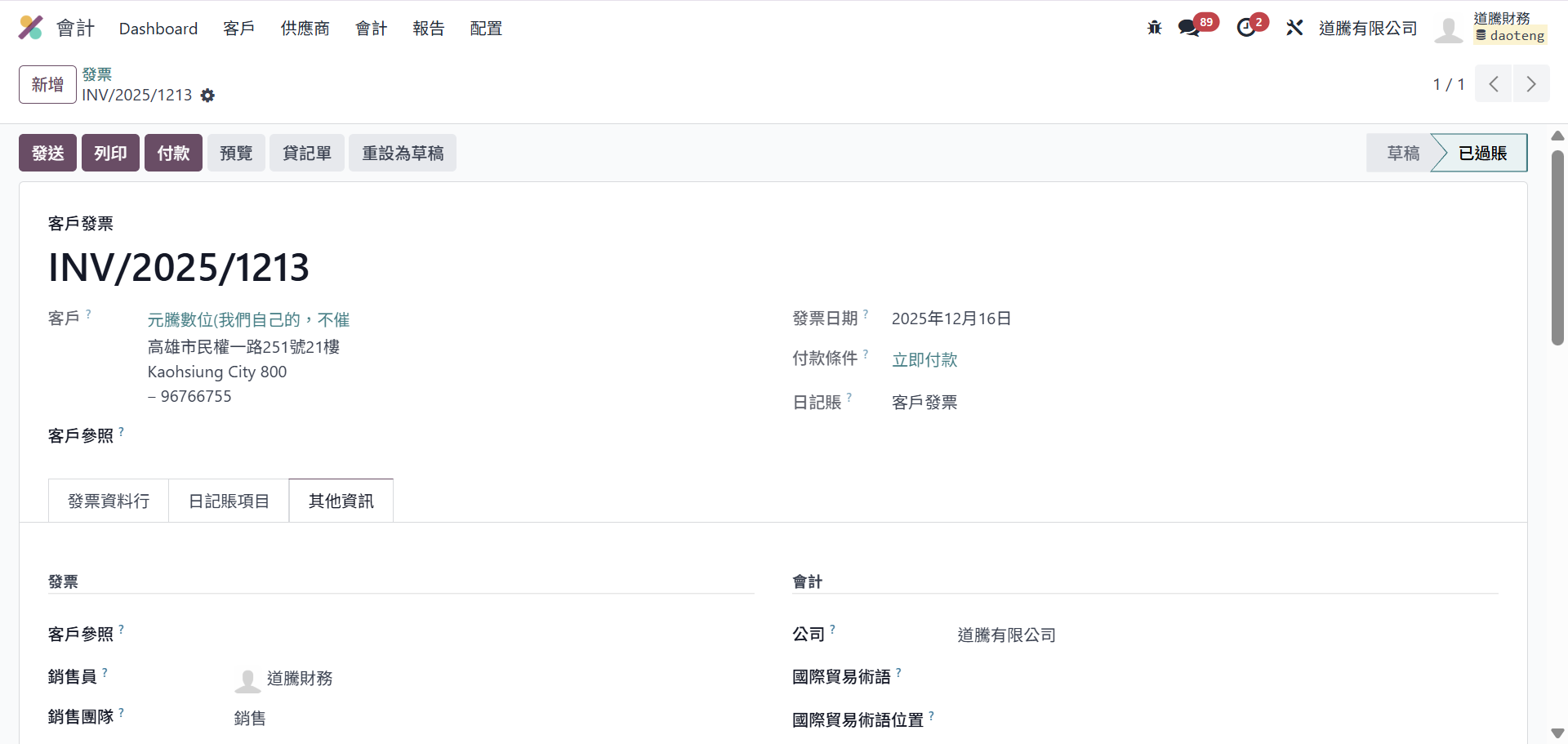This screenshot has width=1568, height=744.
Task: Open the 元騰數位 customer link
Action: pyautogui.click(x=248, y=320)
